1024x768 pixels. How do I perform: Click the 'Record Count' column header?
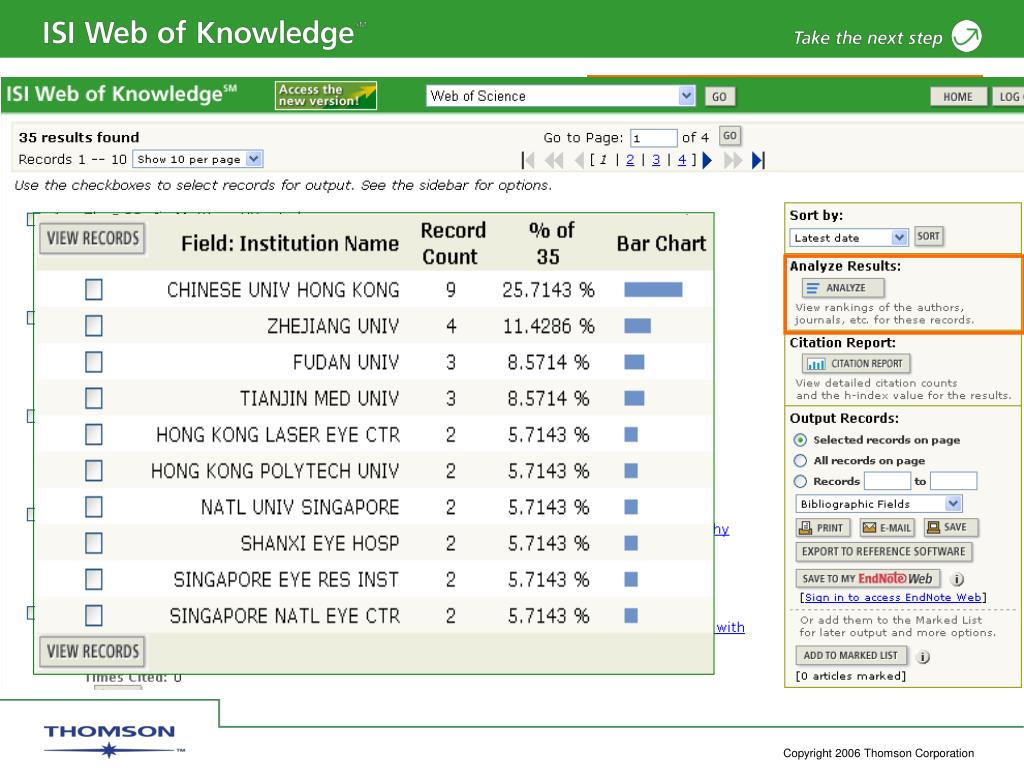[453, 244]
